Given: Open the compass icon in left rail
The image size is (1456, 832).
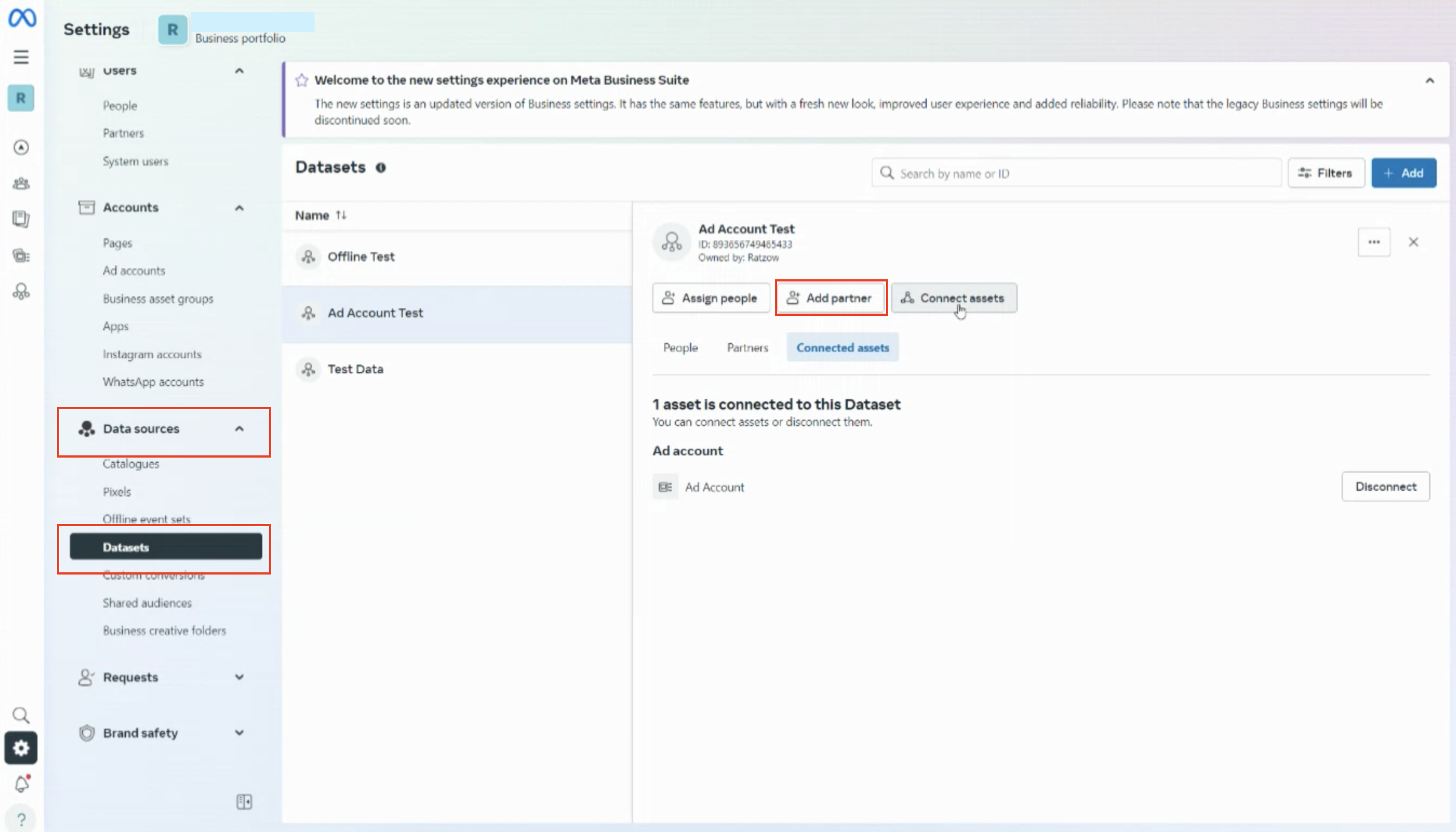Looking at the screenshot, I should 21,147.
